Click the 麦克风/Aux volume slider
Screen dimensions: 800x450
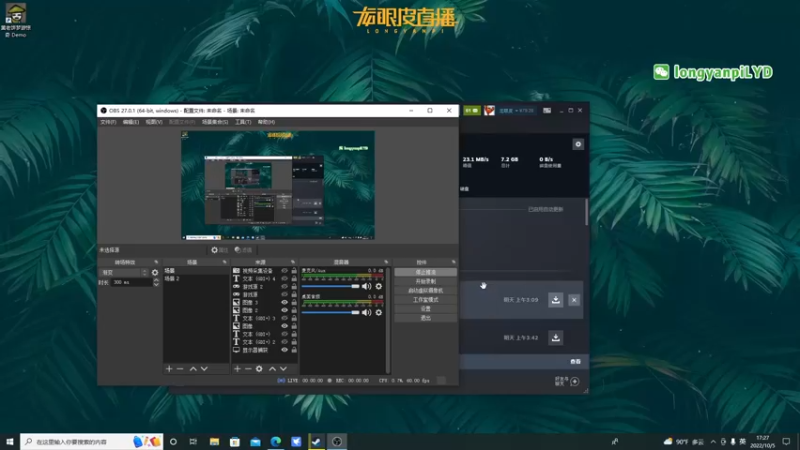(331, 286)
